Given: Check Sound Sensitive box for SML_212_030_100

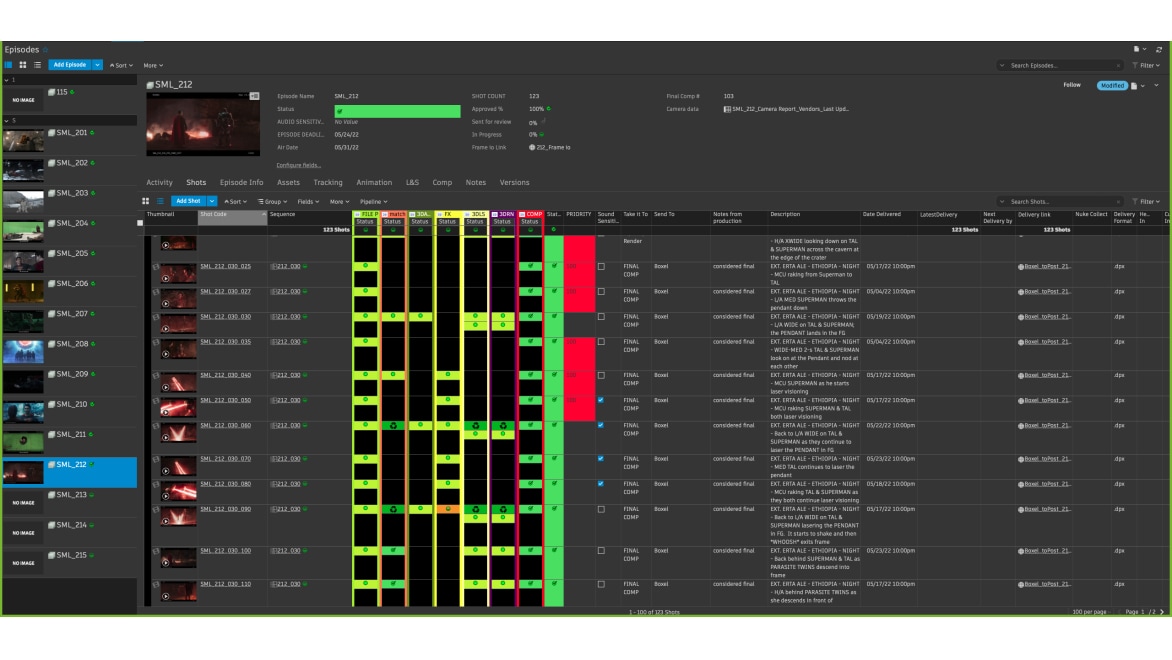Looking at the screenshot, I should (x=601, y=551).
